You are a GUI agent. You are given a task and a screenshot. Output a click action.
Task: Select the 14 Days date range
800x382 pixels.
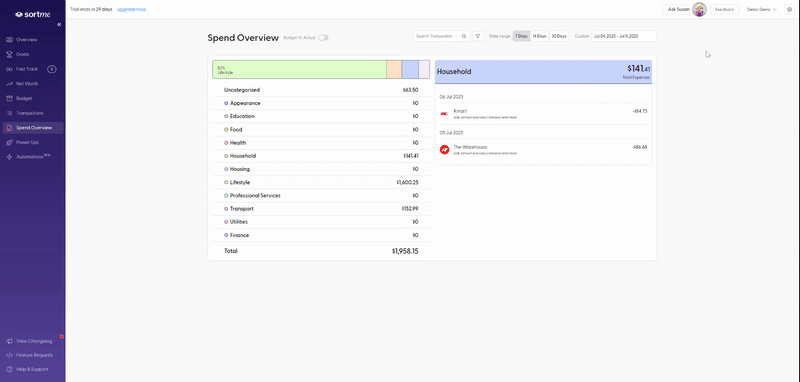(540, 36)
